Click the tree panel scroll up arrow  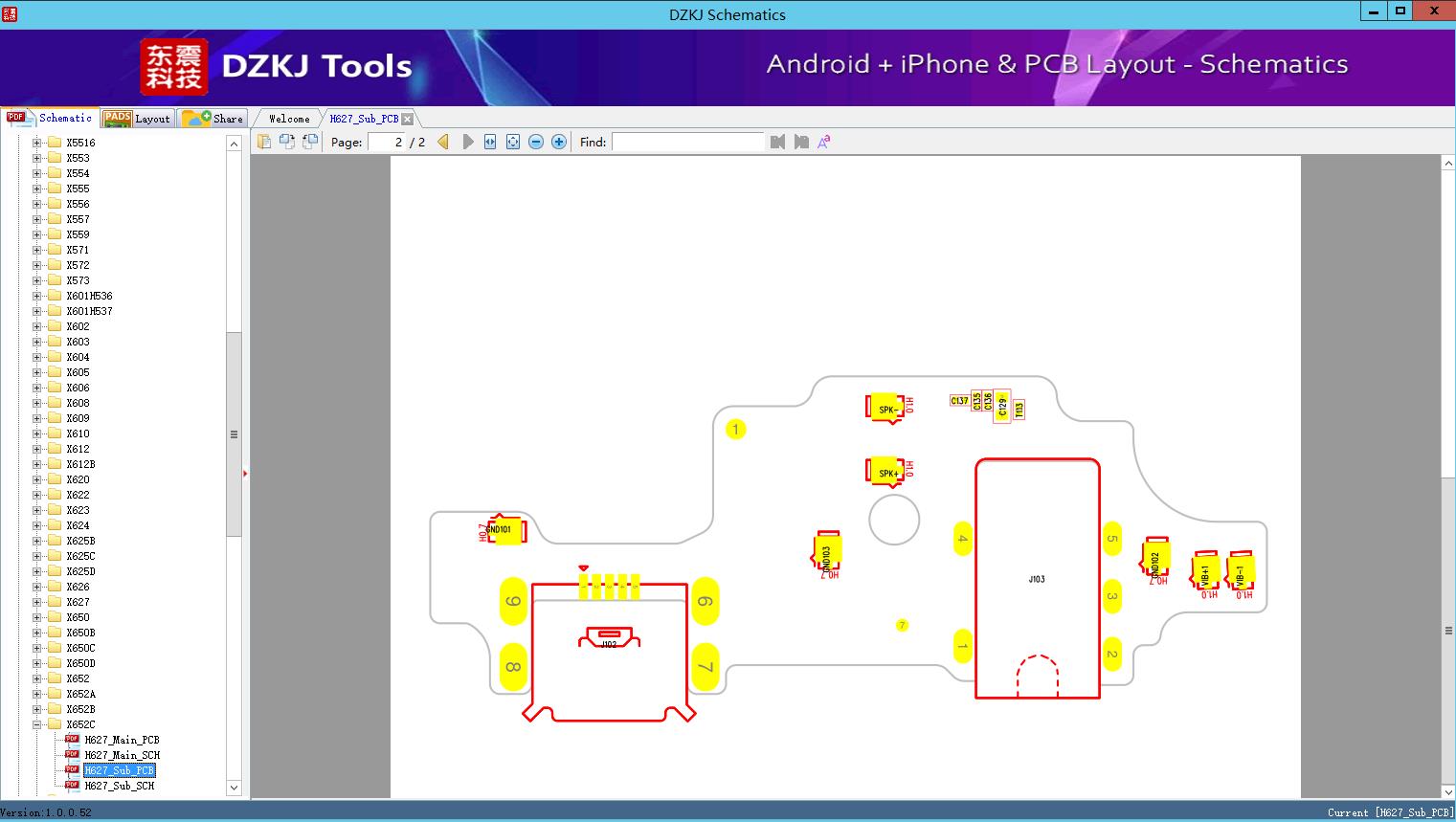click(234, 144)
